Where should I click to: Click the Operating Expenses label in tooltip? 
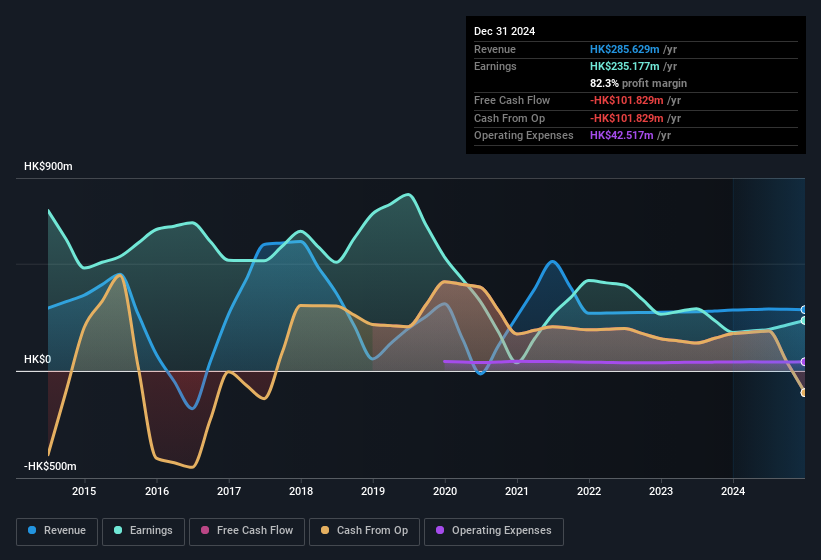524,136
